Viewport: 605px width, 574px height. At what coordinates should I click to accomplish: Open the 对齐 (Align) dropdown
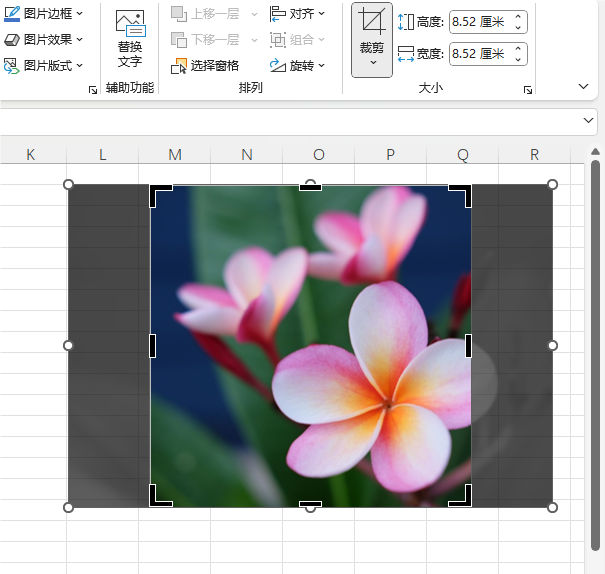[297, 14]
